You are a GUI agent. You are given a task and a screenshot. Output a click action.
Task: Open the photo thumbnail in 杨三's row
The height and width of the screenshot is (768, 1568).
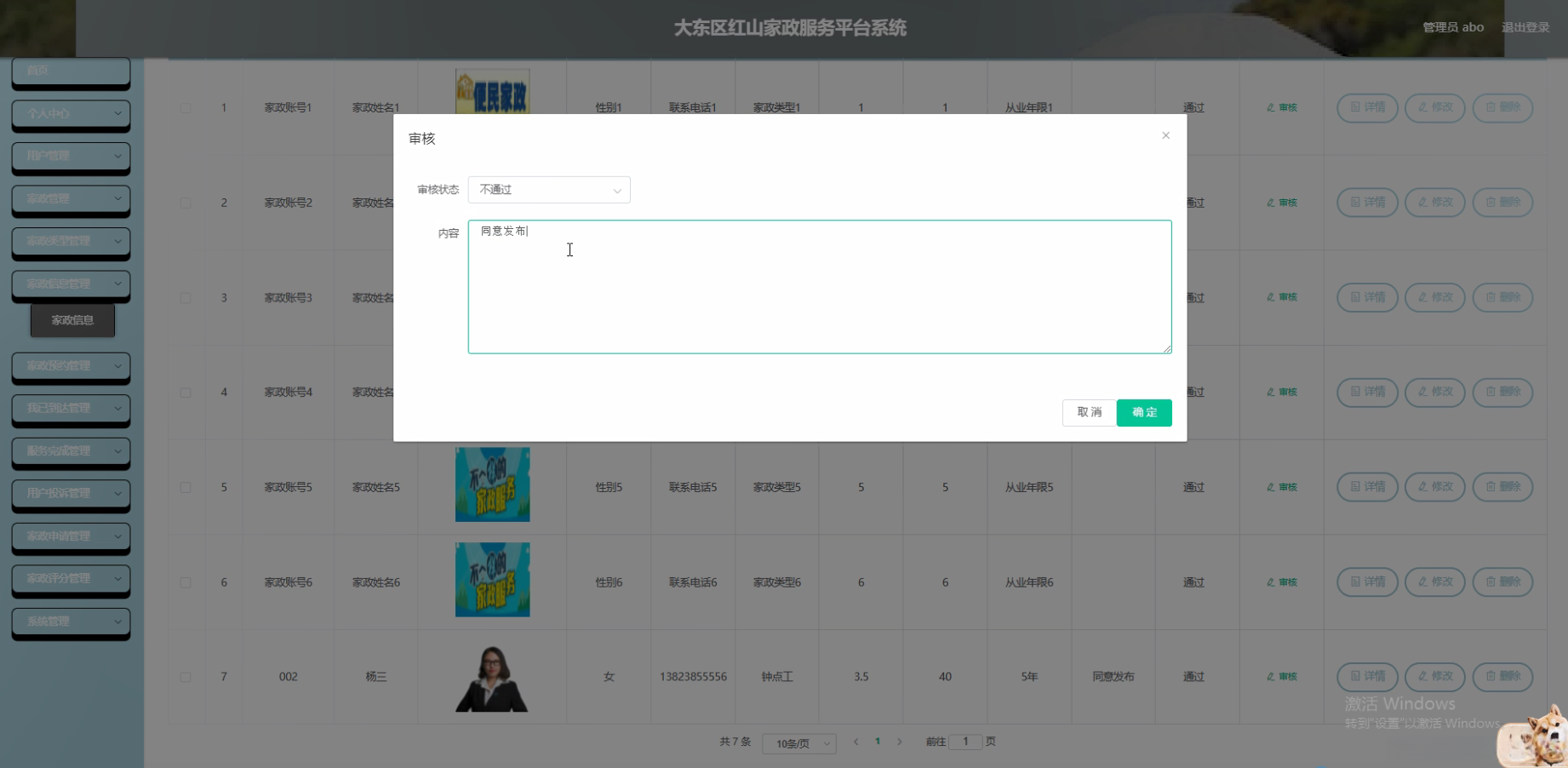(492, 678)
